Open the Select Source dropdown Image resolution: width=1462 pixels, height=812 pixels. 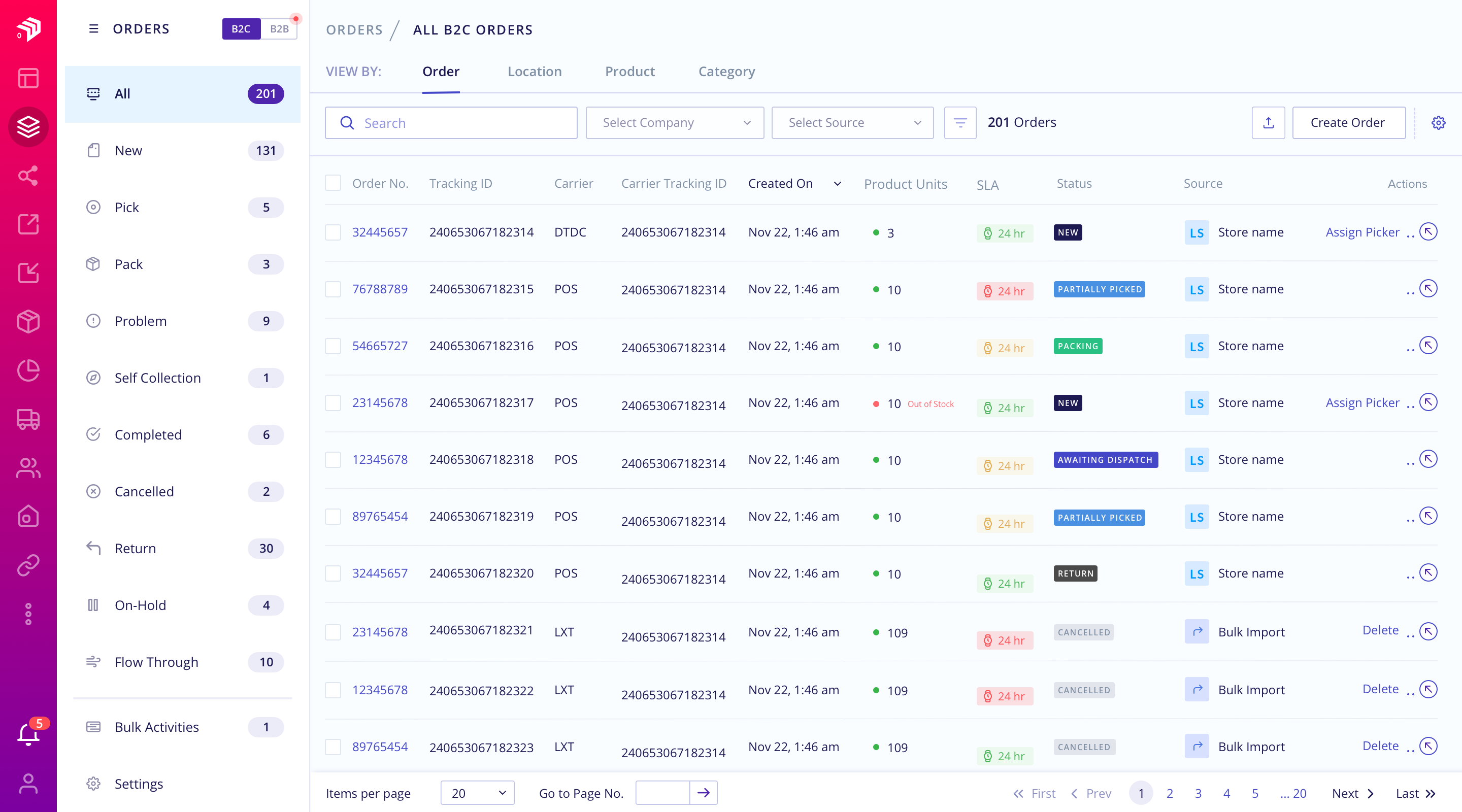(x=852, y=123)
